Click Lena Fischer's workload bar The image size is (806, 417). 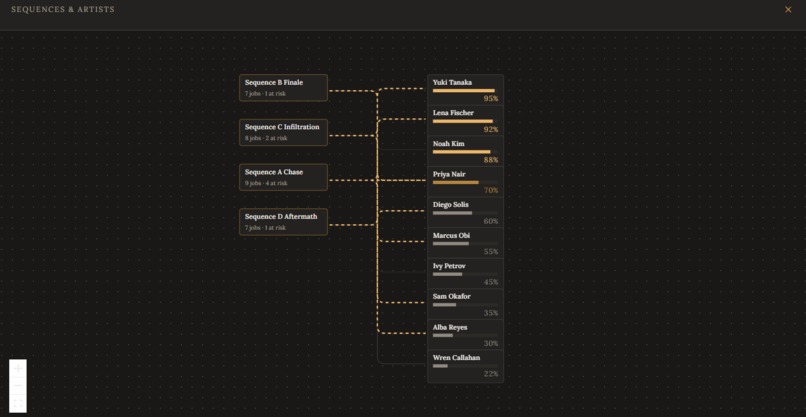tap(465, 121)
